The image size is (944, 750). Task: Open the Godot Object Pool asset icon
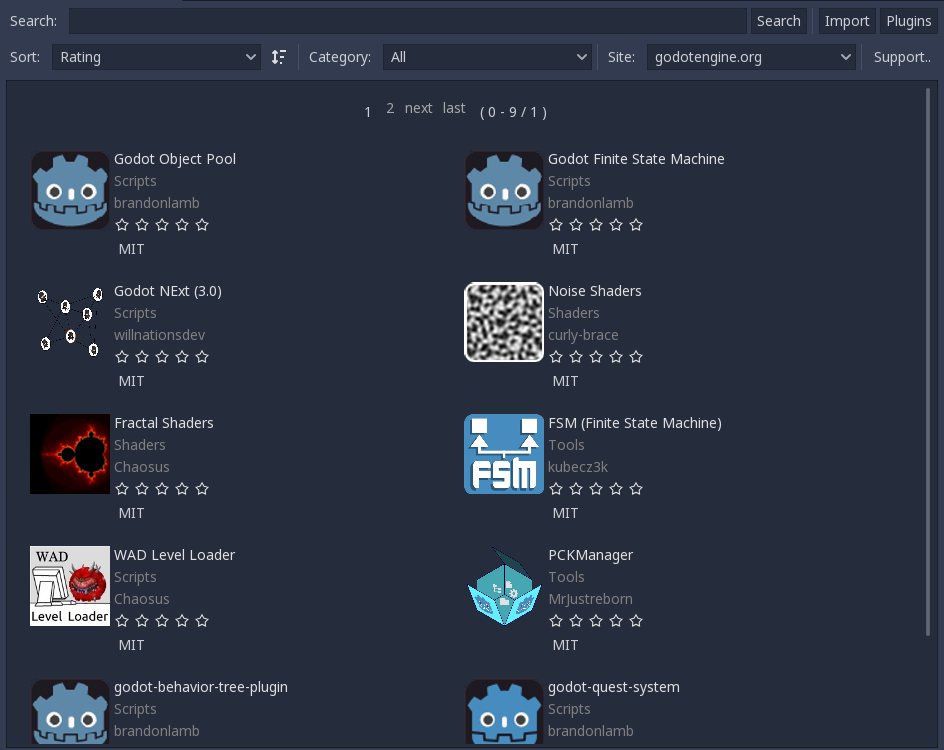(x=70, y=190)
